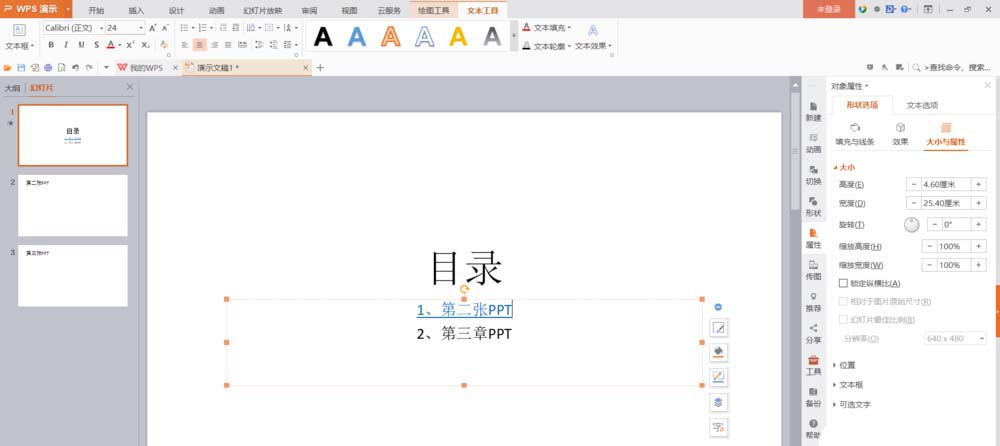Enable 锁定纵横比 checkbox
The width and height of the screenshot is (1000, 446).
click(843, 283)
